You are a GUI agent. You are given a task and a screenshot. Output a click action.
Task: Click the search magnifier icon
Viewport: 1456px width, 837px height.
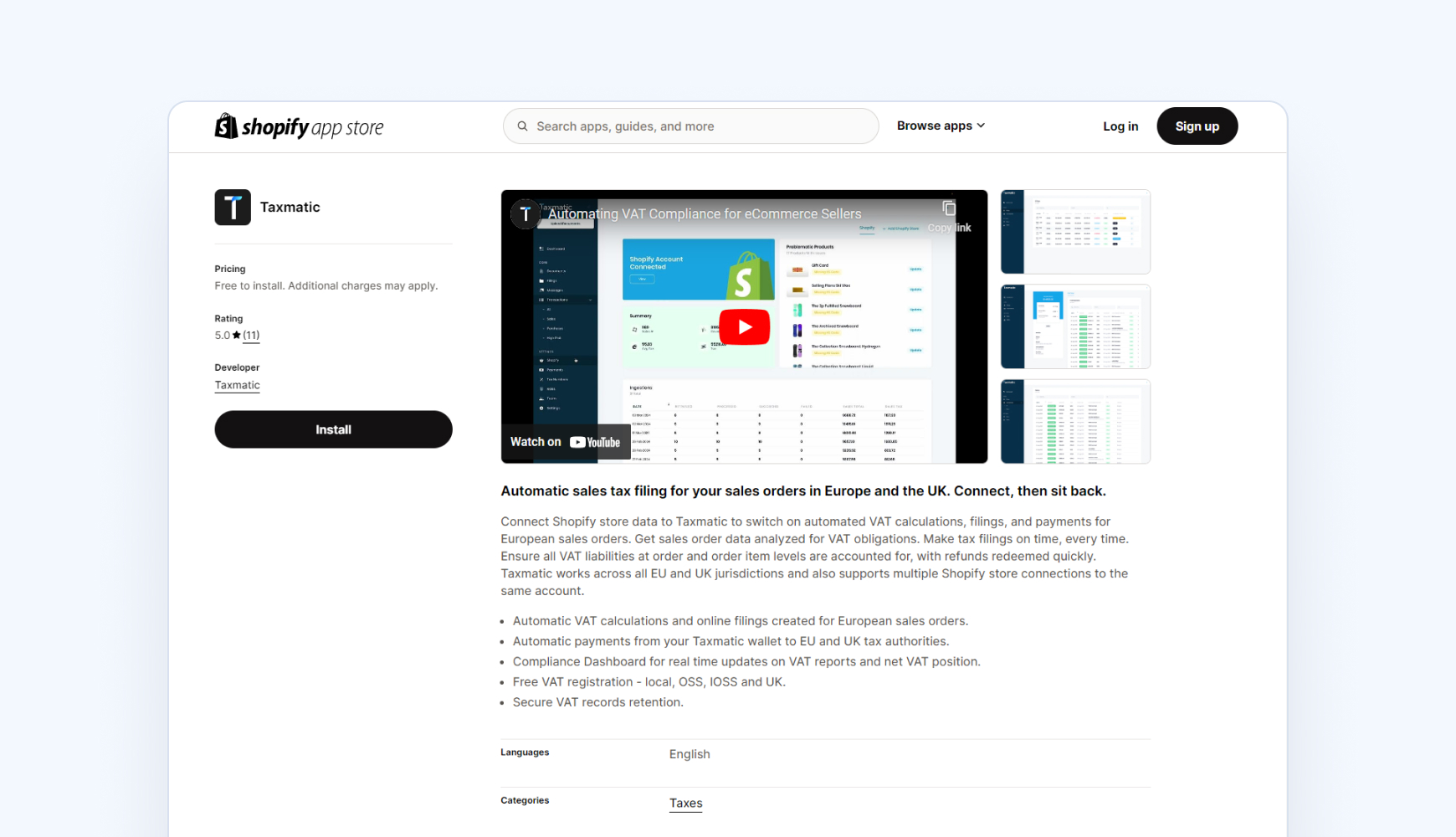(x=522, y=126)
